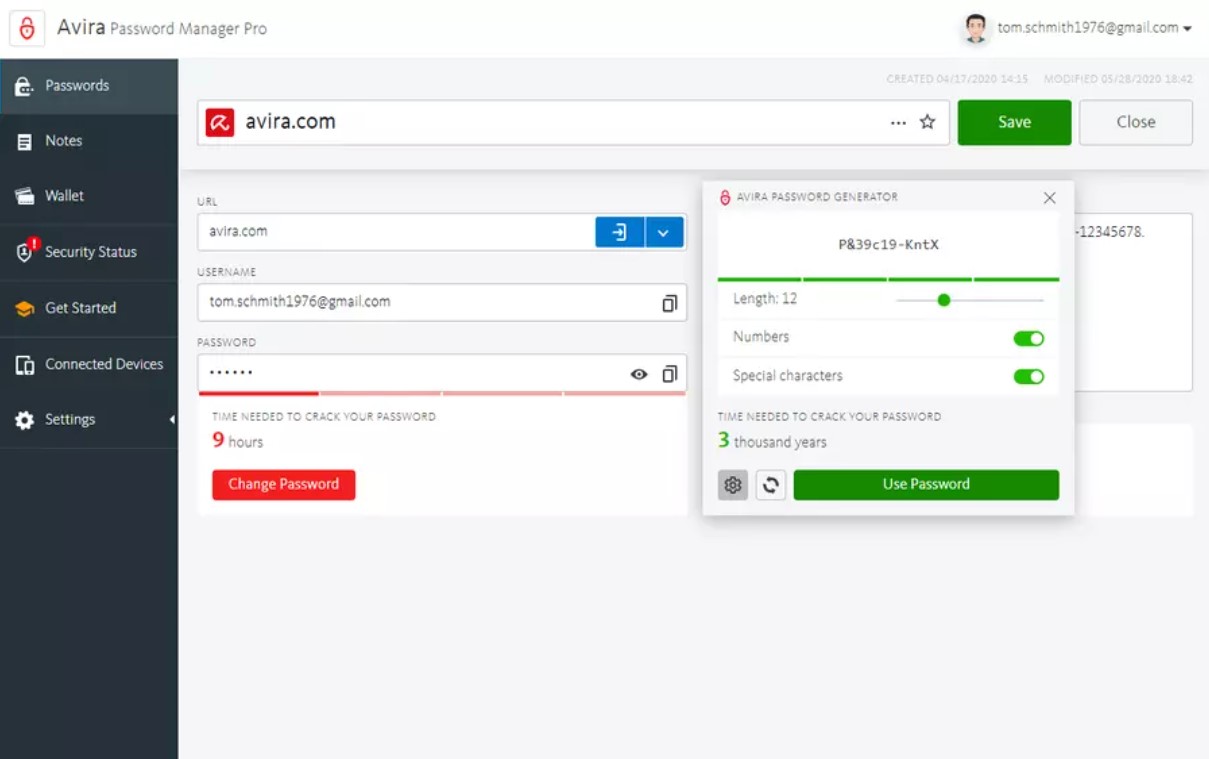The width and height of the screenshot is (1209, 759).
Task: Star the avira.com entry as favorite
Action: [x=926, y=121]
